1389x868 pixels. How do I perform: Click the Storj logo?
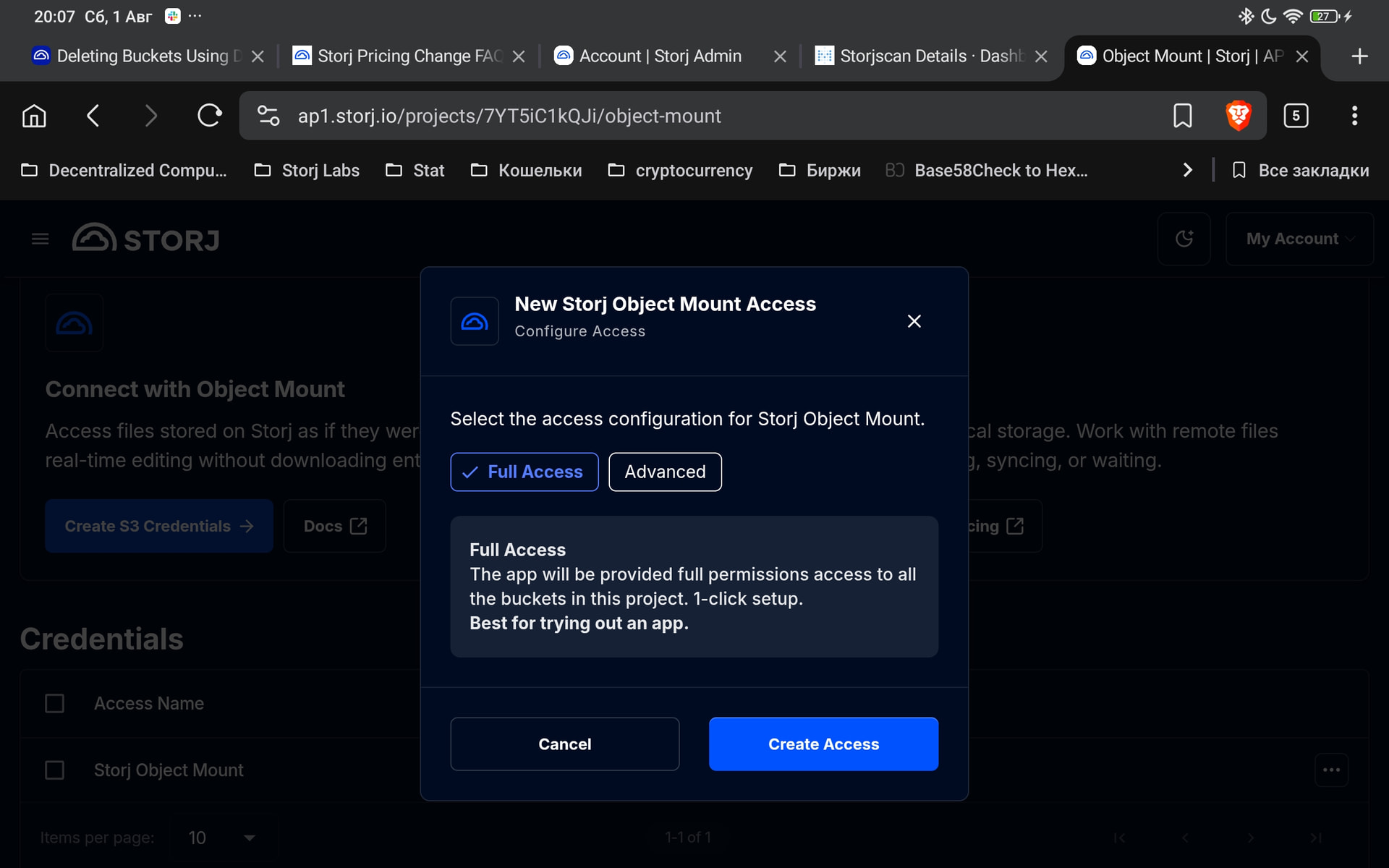tap(145, 239)
